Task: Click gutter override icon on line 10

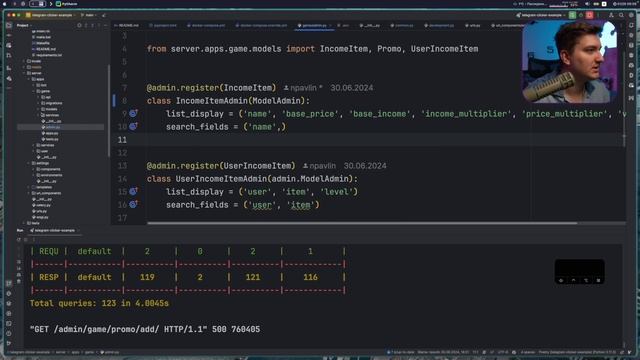Action: (133, 127)
